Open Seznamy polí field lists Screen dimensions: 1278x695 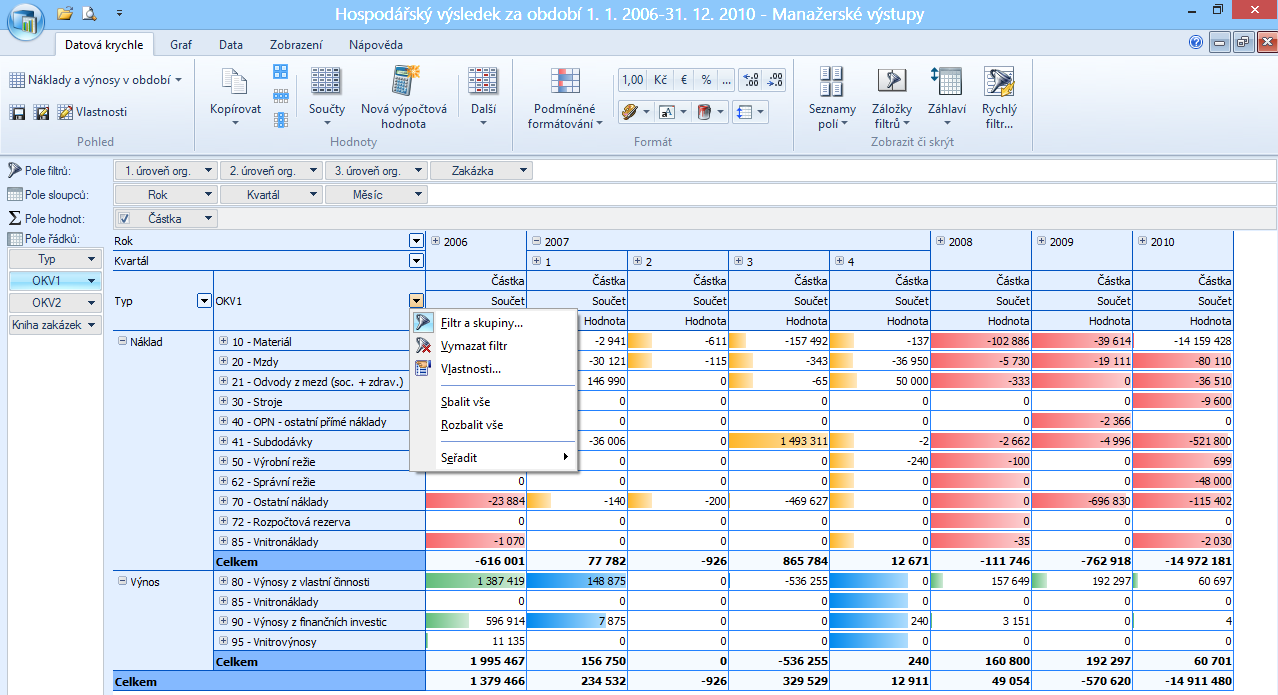coord(832,98)
